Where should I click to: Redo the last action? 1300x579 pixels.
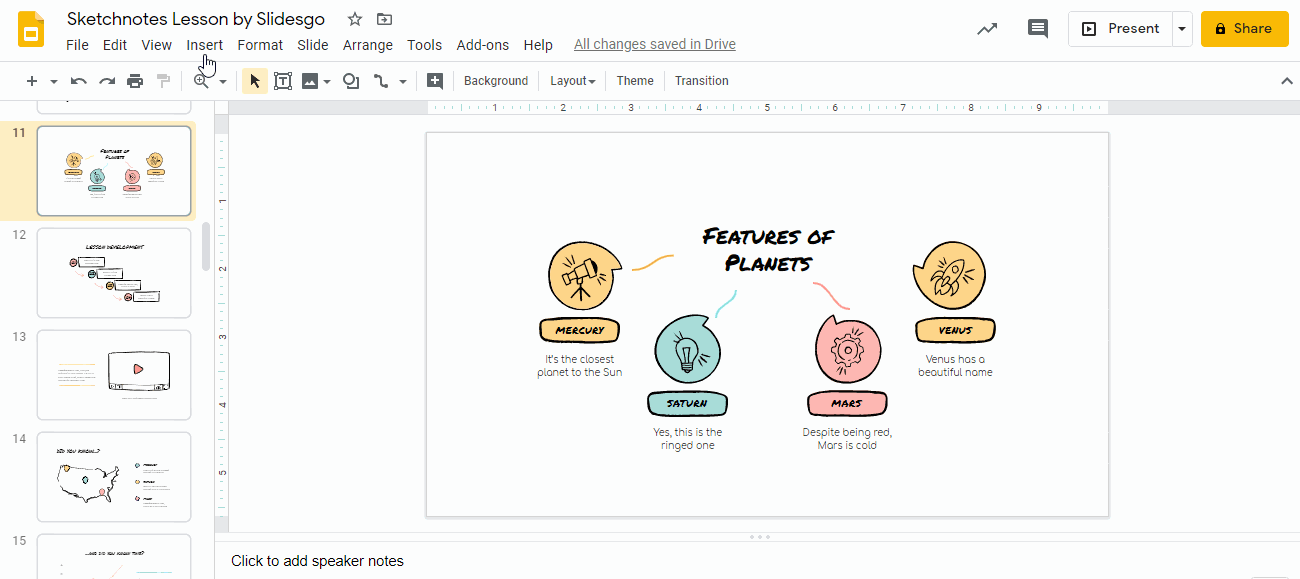pyautogui.click(x=107, y=81)
